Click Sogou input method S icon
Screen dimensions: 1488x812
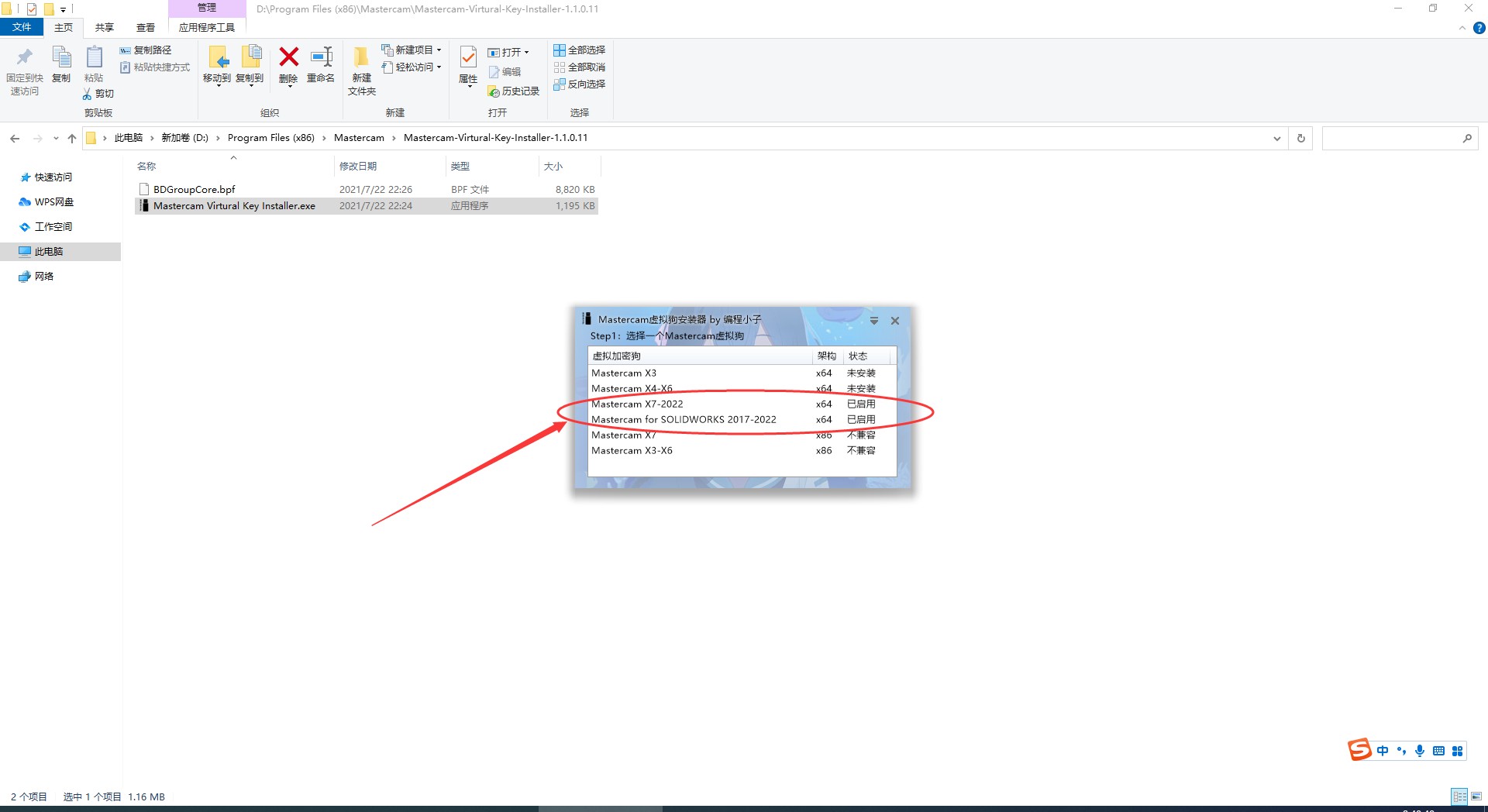[x=1359, y=750]
